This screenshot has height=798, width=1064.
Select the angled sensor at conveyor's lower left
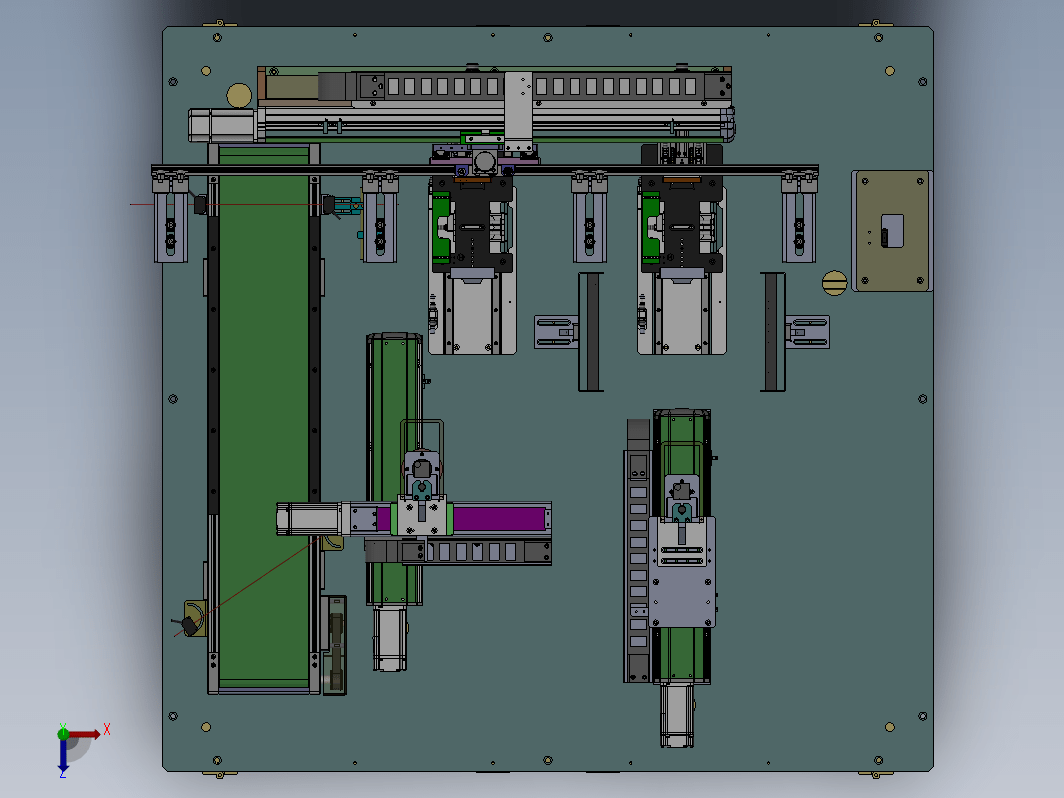189,625
